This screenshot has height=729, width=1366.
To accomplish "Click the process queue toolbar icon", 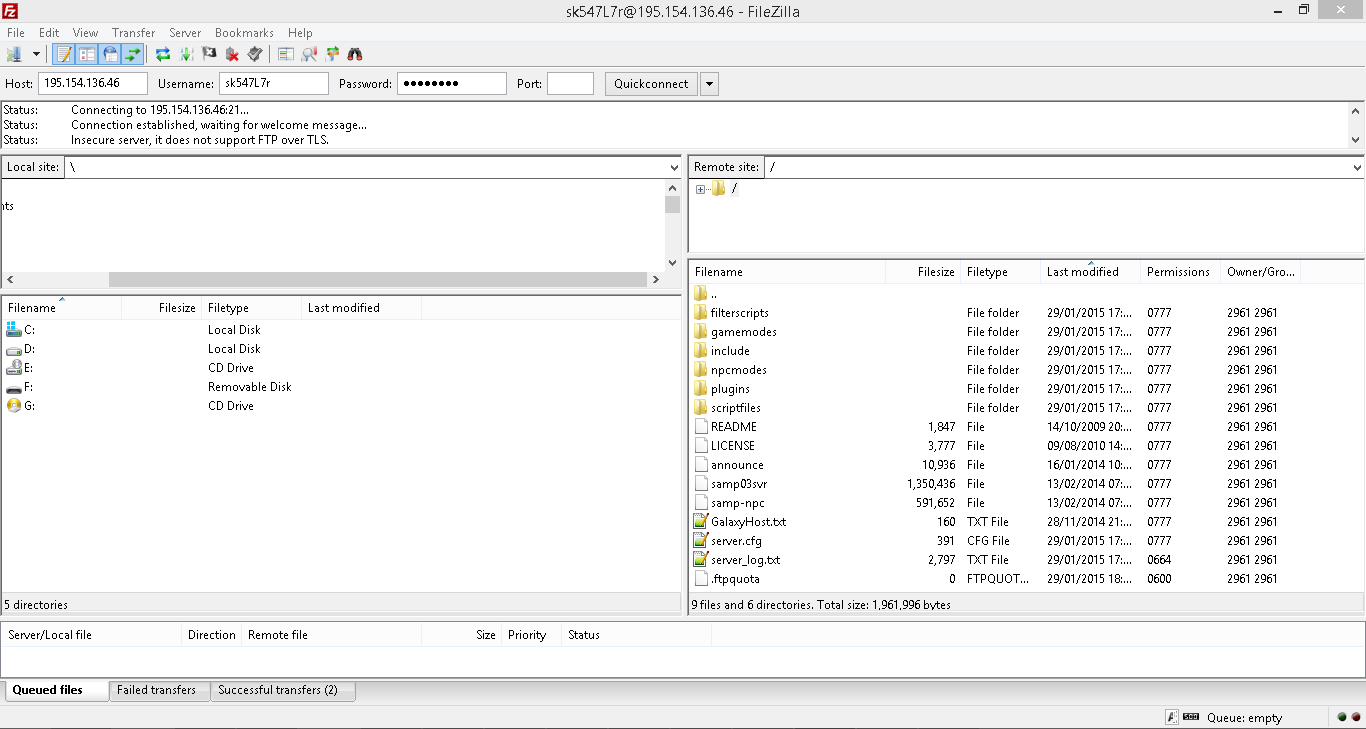I will 186,54.
